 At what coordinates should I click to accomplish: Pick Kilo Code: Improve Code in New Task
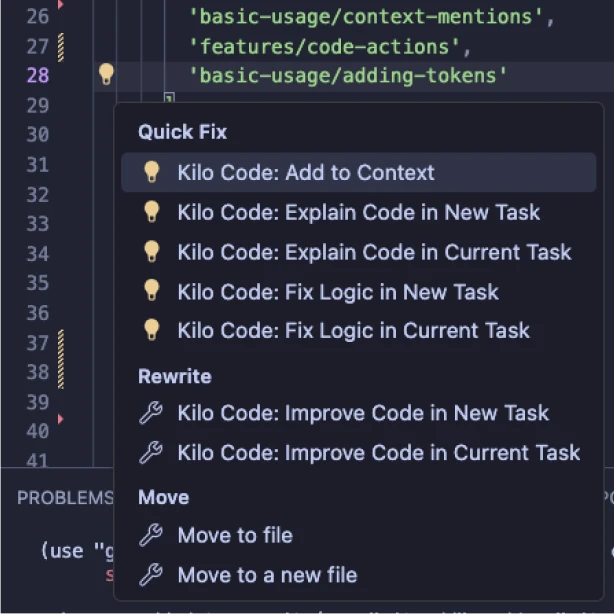[358, 413]
